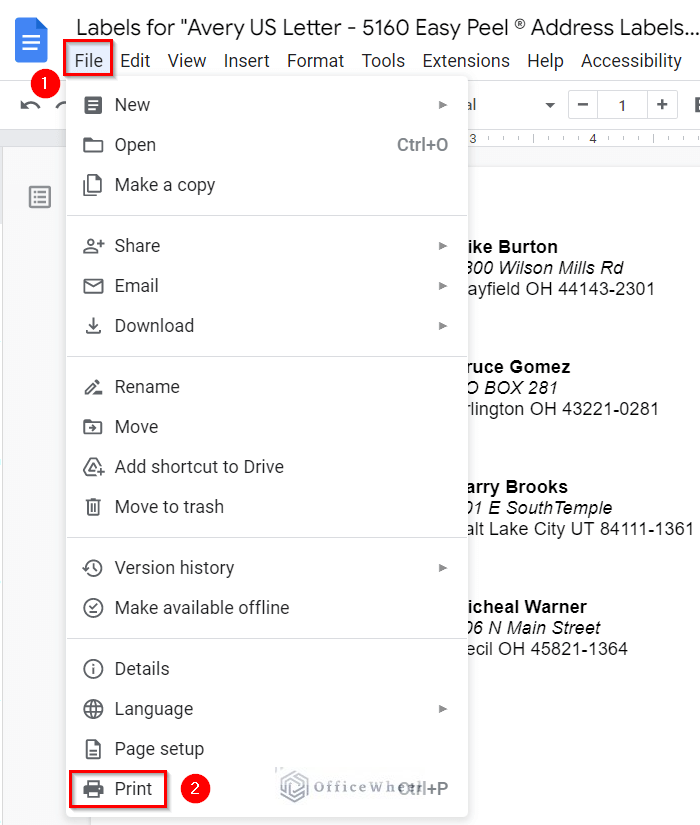Image resolution: width=700 pixels, height=825 pixels.
Task: Open the Edit menu
Action: (x=135, y=61)
